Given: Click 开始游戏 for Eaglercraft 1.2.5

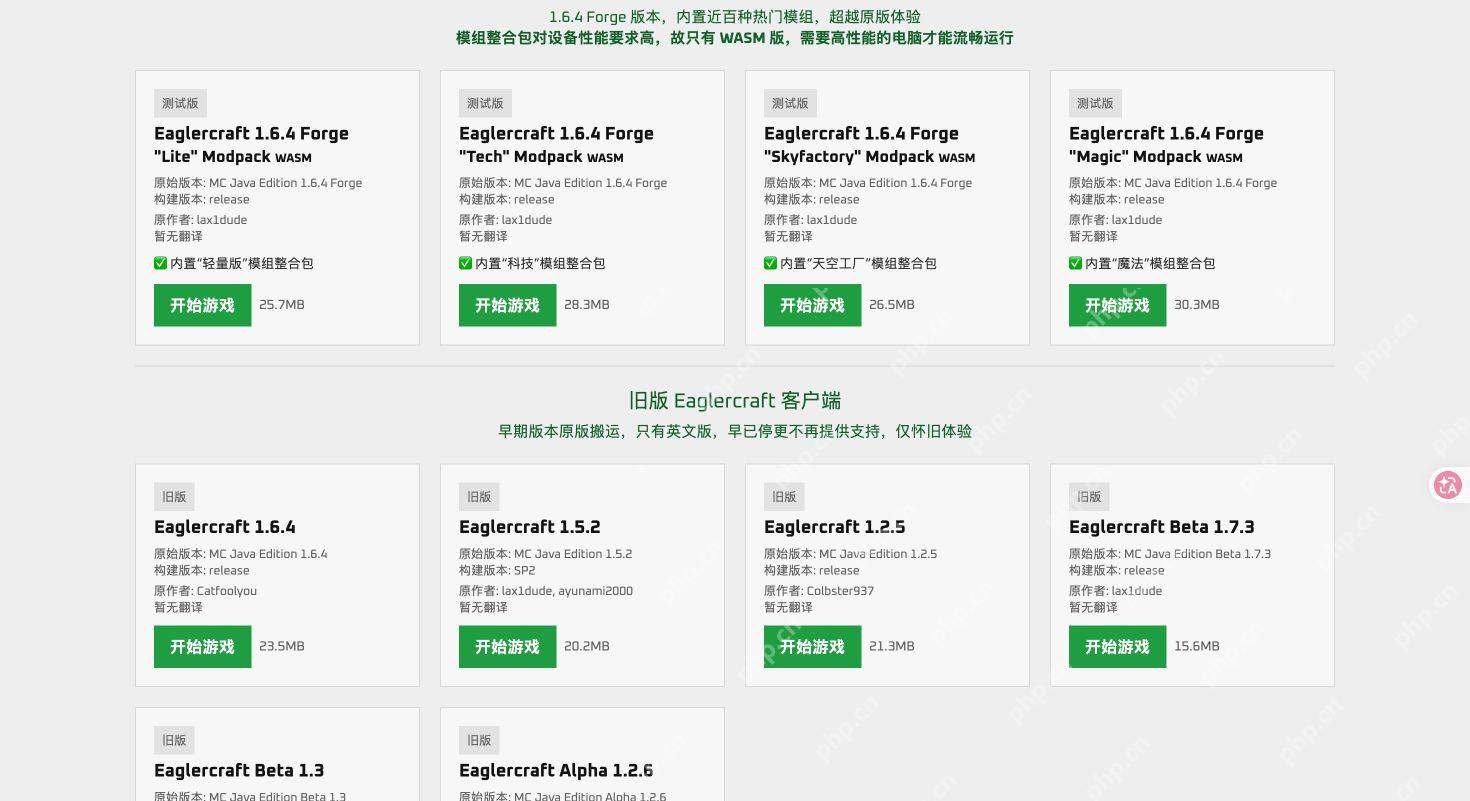Looking at the screenshot, I should click(812, 647).
